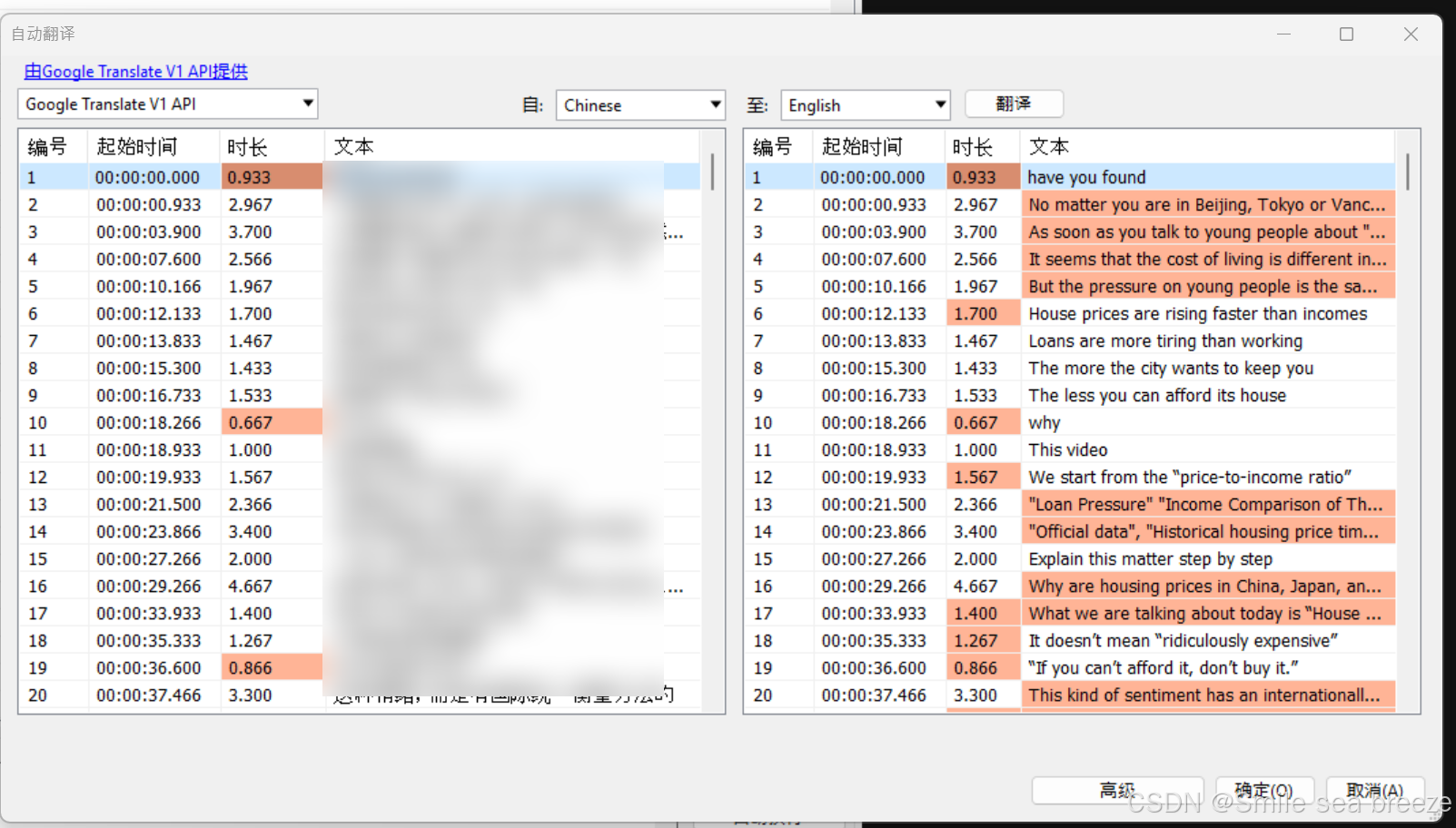Click the left table 时长 column header
1456x828 pixels.
[272, 146]
